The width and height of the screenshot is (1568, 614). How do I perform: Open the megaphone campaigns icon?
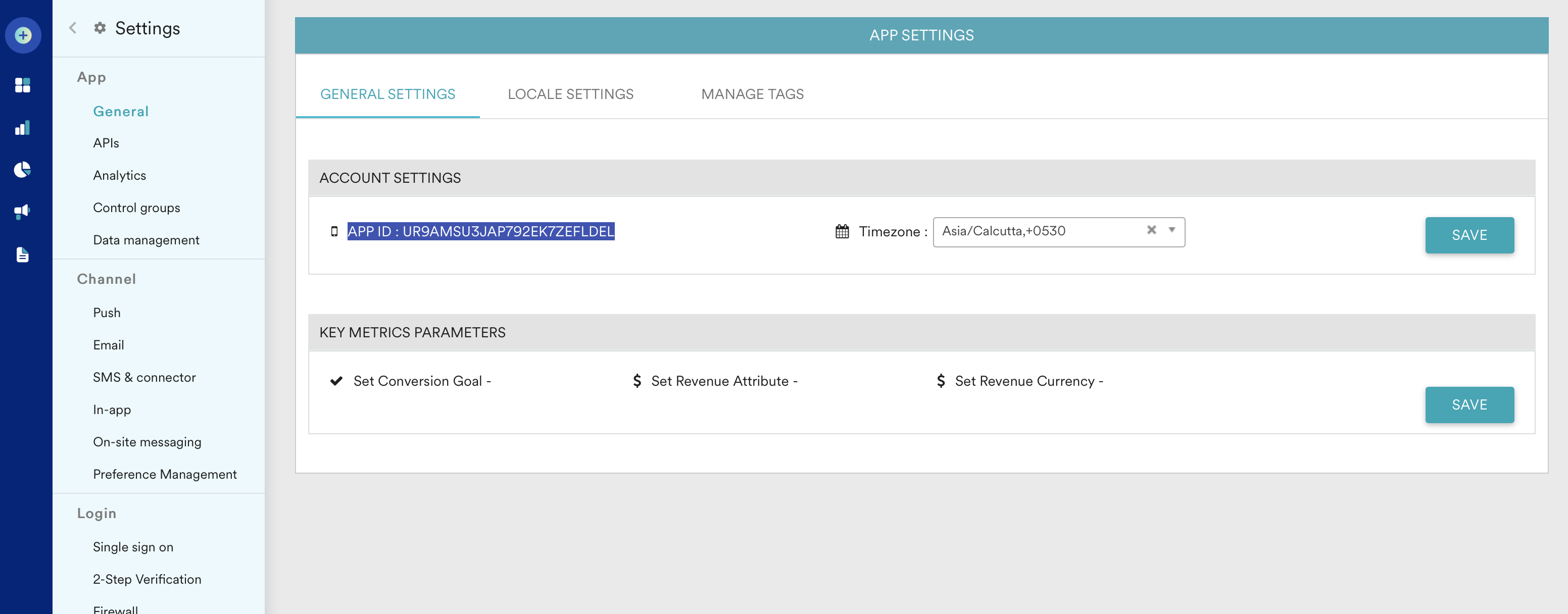(23, 212)
